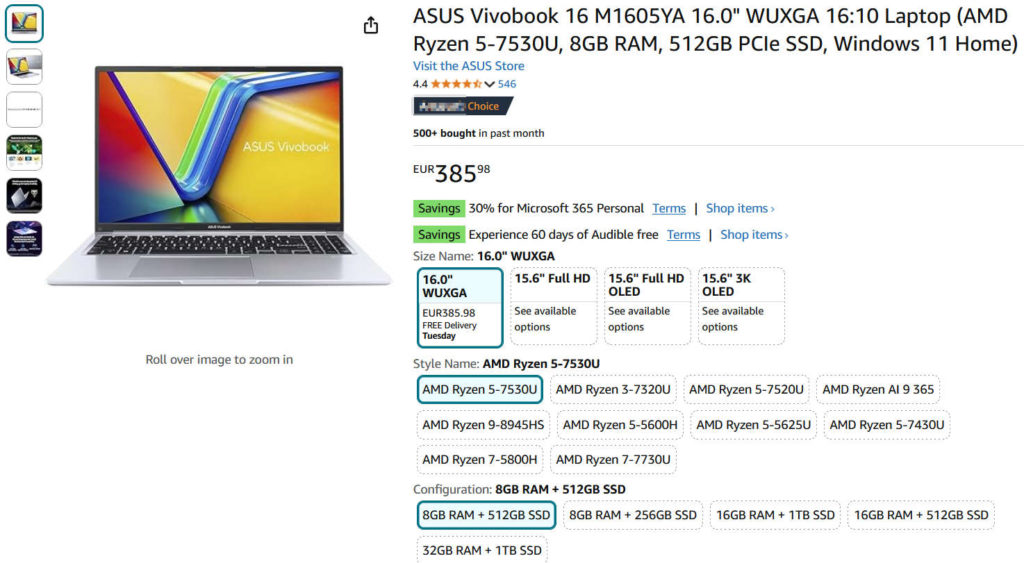
Task: Select the fifth dark laptop thumbnail
Action: (x=24, y=195)
